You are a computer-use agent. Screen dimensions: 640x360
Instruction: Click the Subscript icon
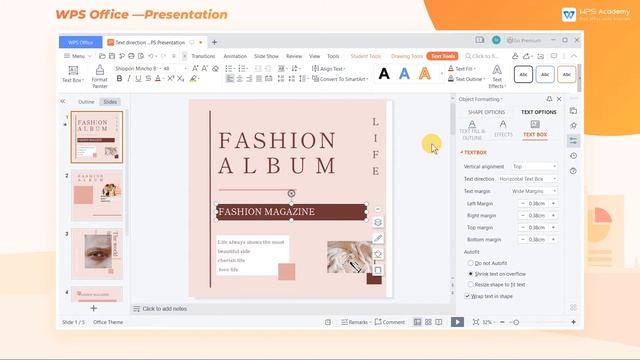180,78
